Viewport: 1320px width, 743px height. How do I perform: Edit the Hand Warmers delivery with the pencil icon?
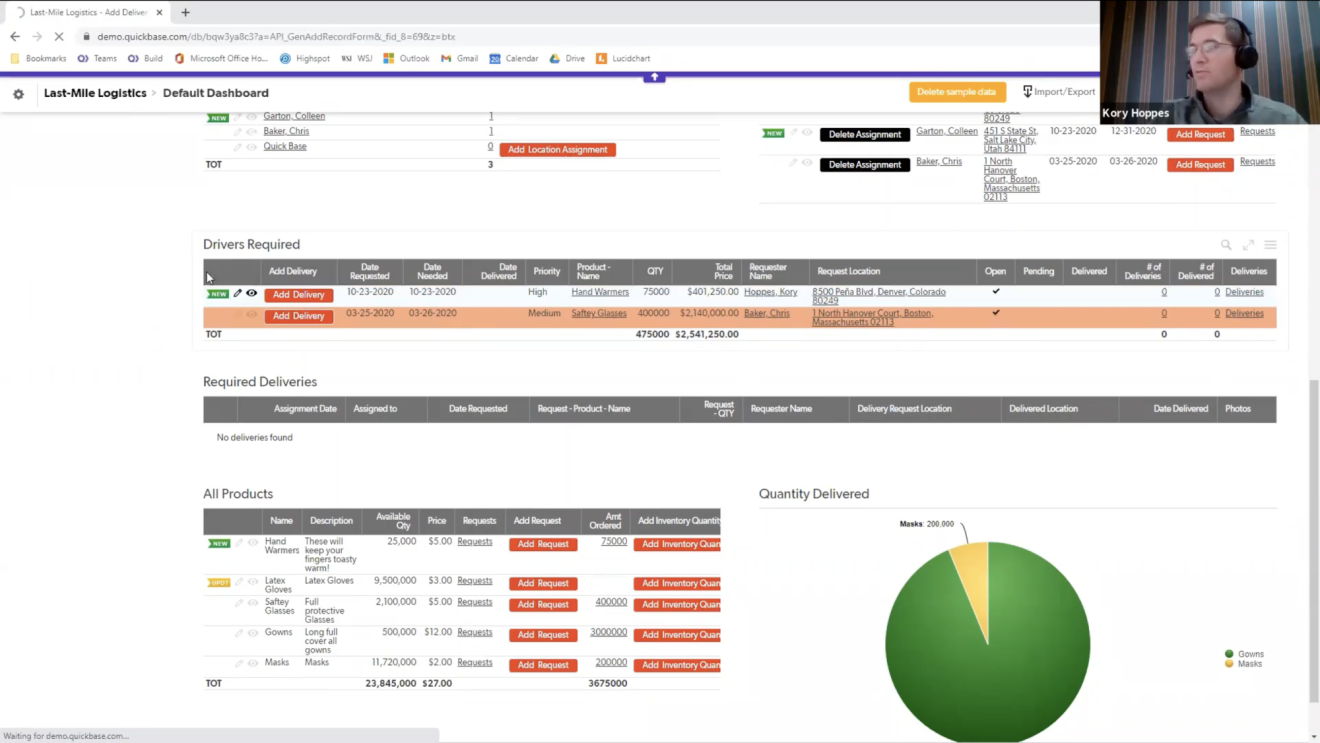pos(237,292)
